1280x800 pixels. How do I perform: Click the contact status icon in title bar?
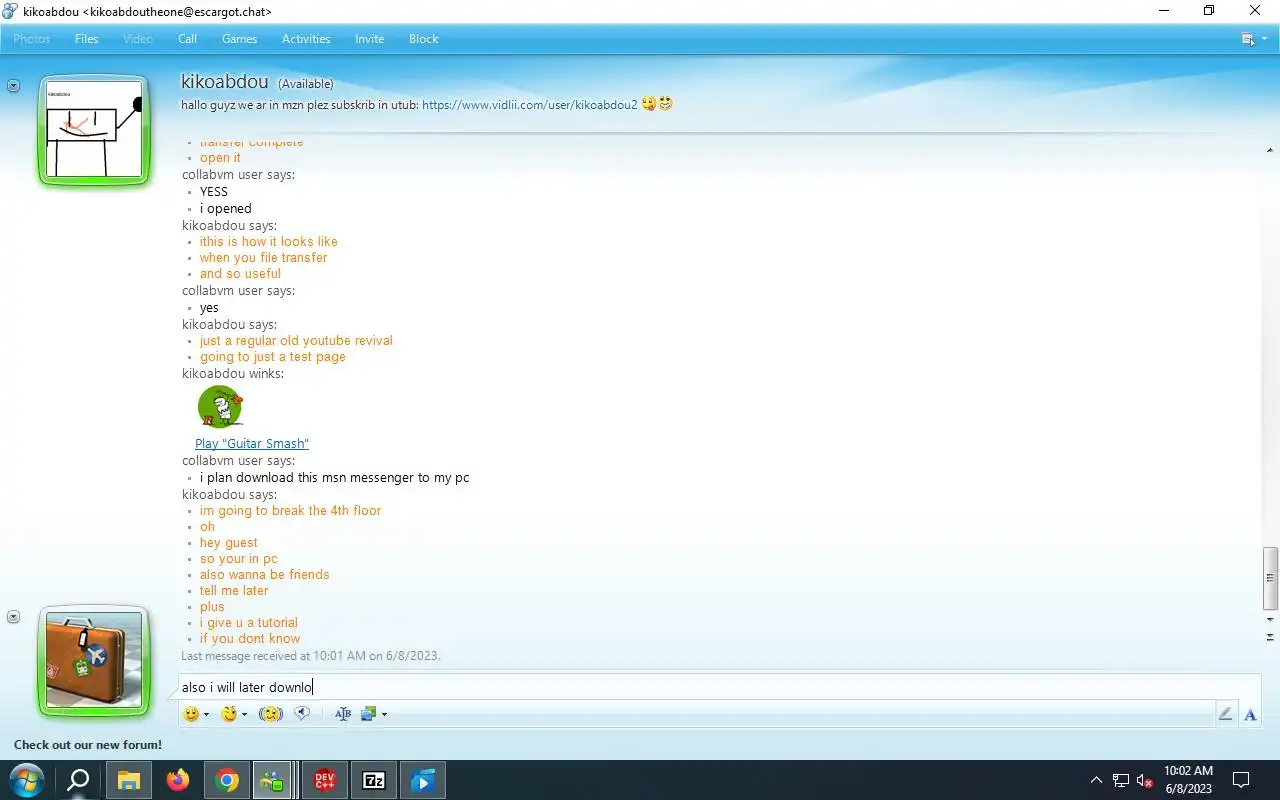(10, 12)
